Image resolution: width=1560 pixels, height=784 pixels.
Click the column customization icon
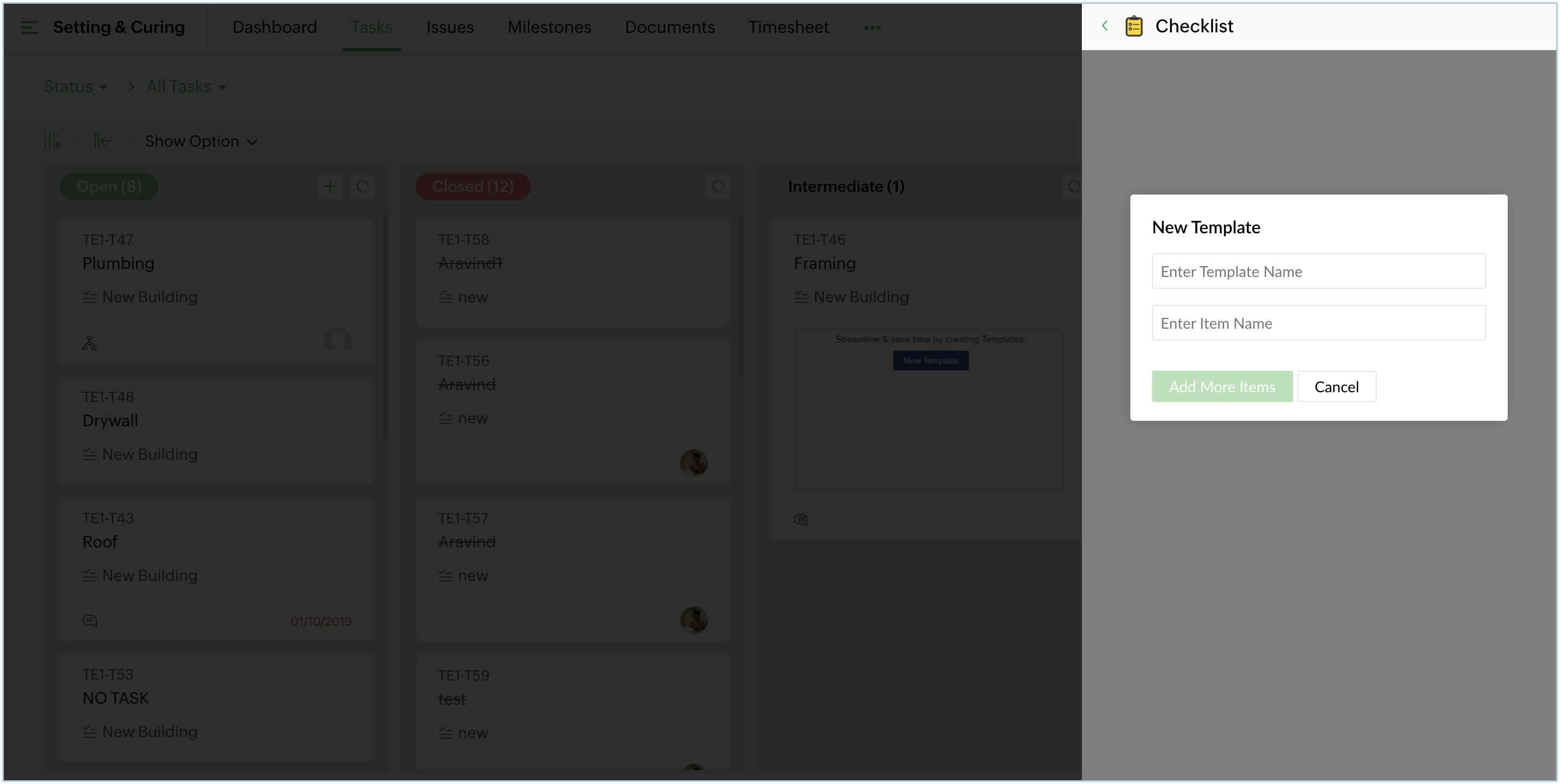click(53, 141)
